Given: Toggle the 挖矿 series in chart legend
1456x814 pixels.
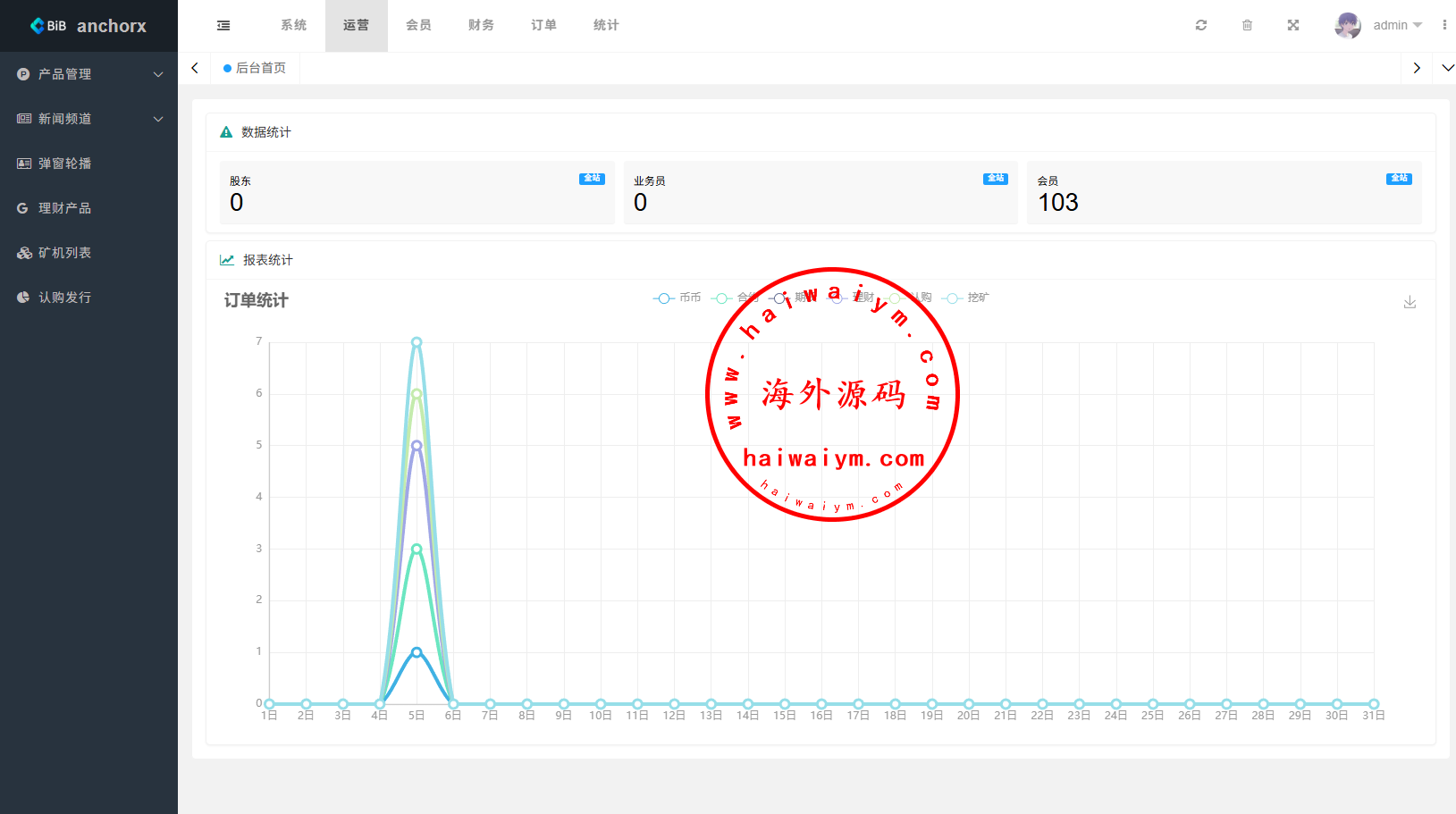Looking at the screenshot, I should (966, 298).
